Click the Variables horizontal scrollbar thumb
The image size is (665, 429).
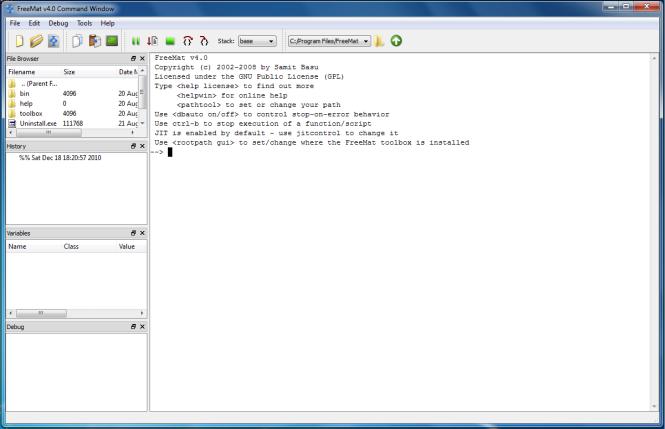pyautogui.click(x=41, y=313)
